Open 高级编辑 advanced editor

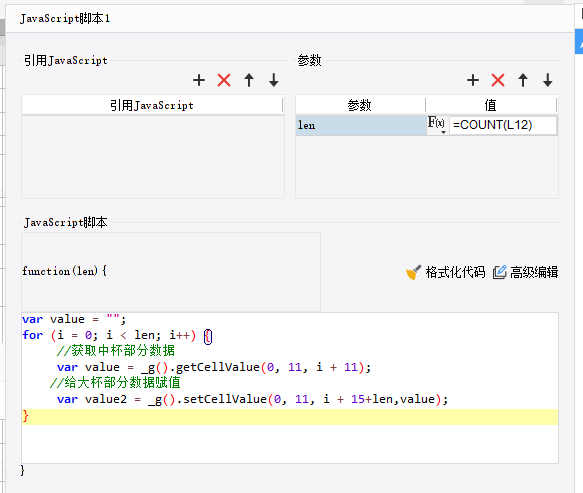[x=526, y=272]
